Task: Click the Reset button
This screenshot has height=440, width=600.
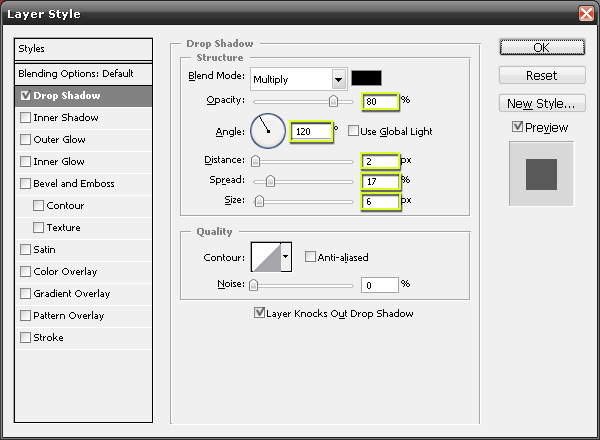Action: tap(542, 75)
